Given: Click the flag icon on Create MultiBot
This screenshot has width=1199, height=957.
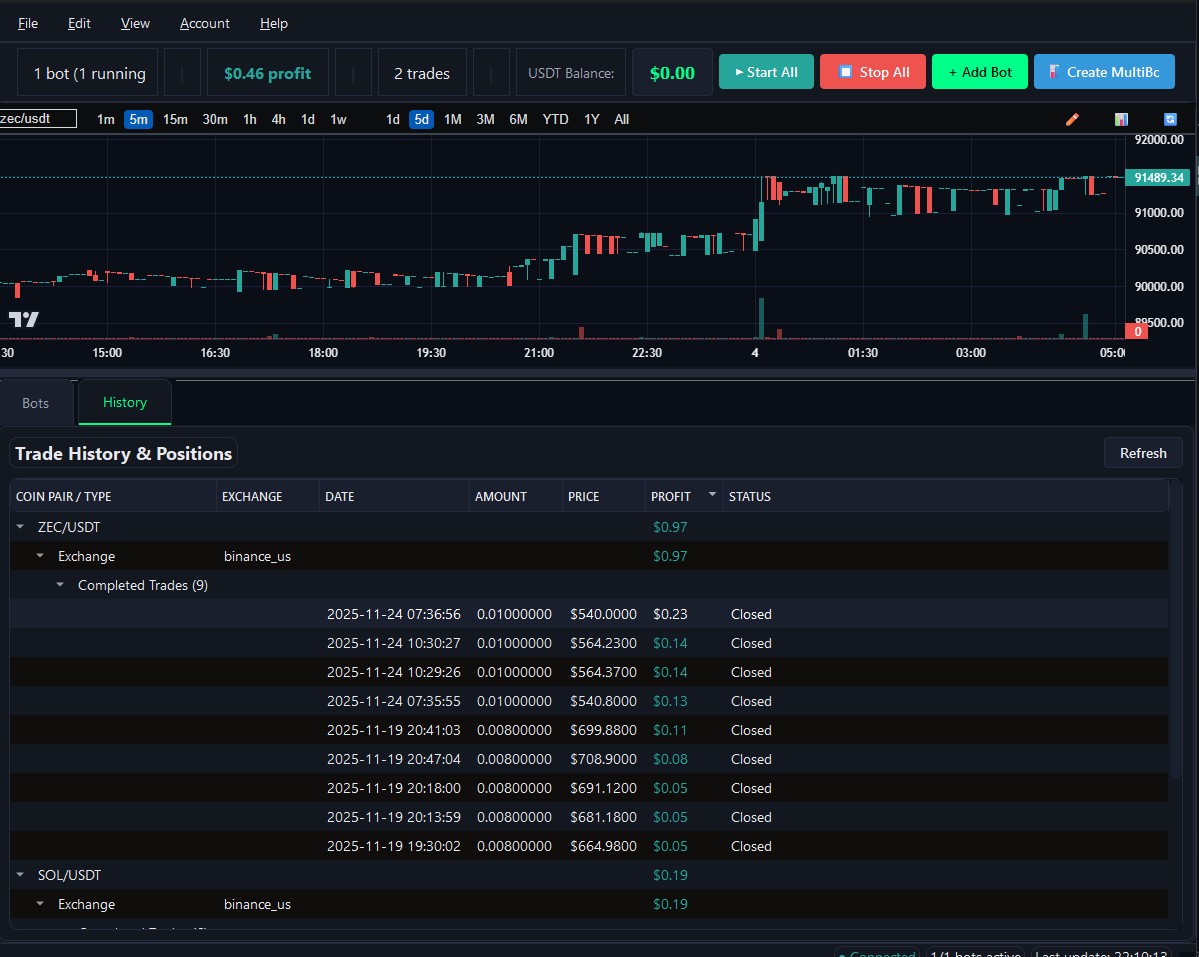Looking at the screenshot, I should pyautogui.click(x=1053, y=72).
